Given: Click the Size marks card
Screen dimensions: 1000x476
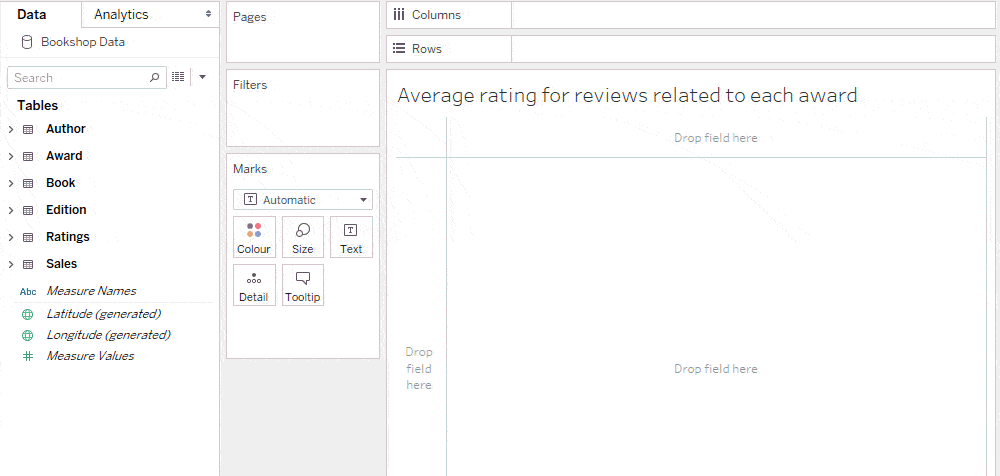Looking at the screenshot, I should 303,238.
